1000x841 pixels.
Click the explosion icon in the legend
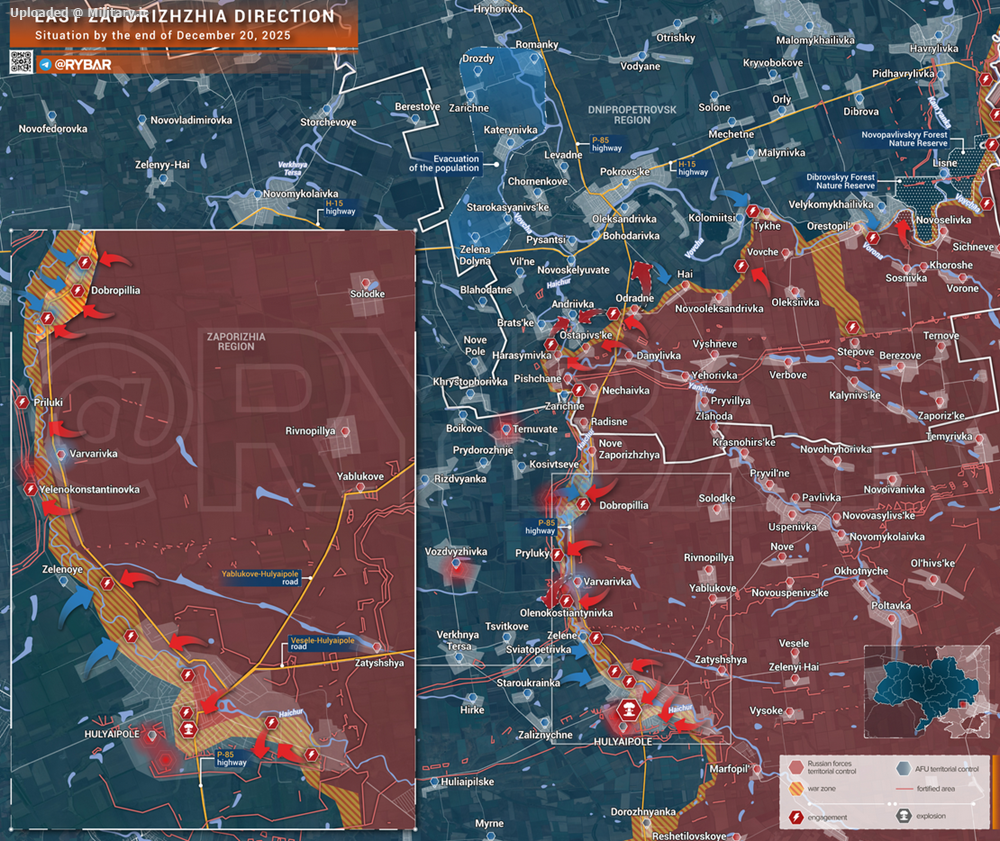click(903, 817)
